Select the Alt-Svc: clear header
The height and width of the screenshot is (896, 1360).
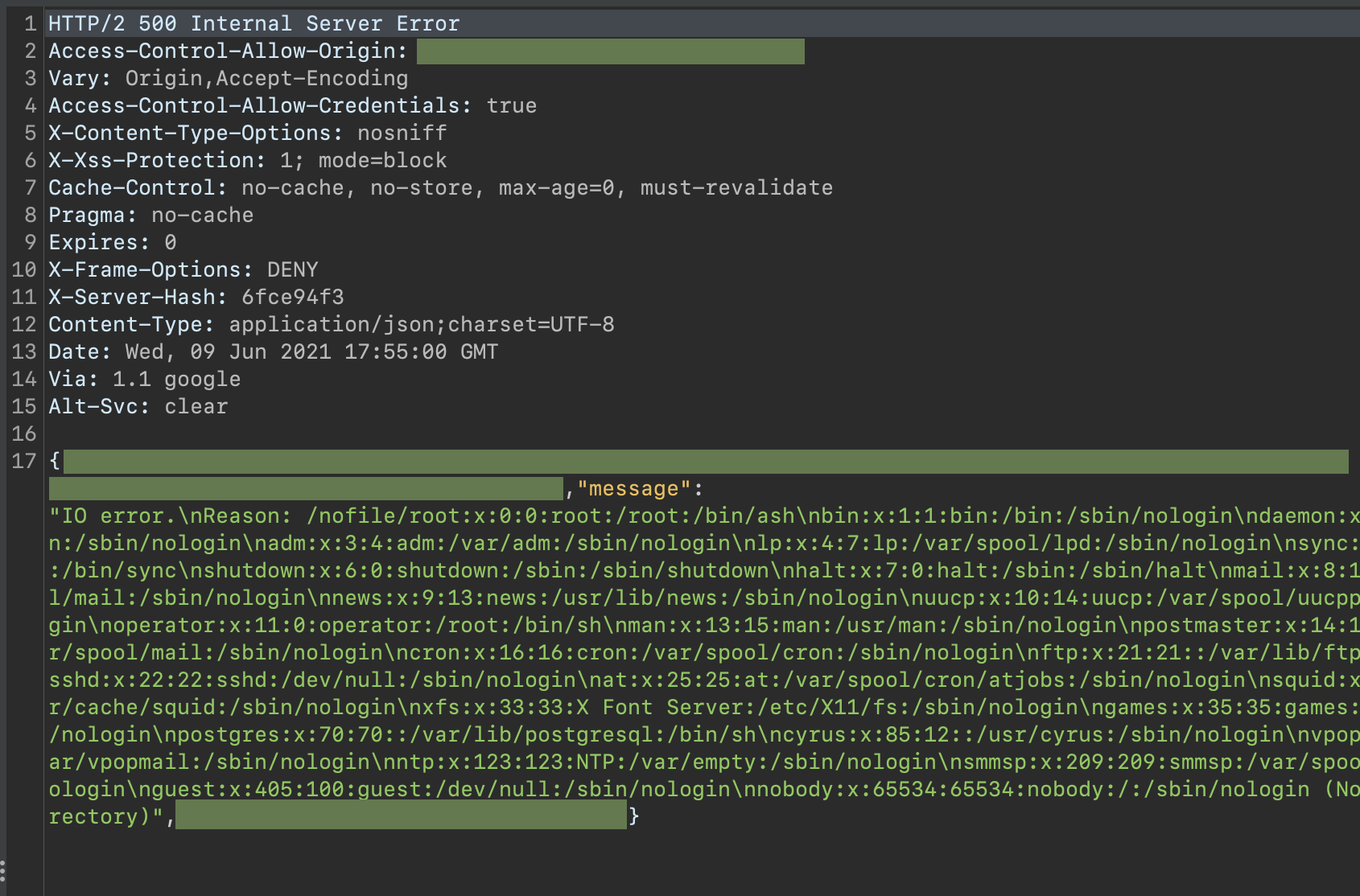(137, 406)
